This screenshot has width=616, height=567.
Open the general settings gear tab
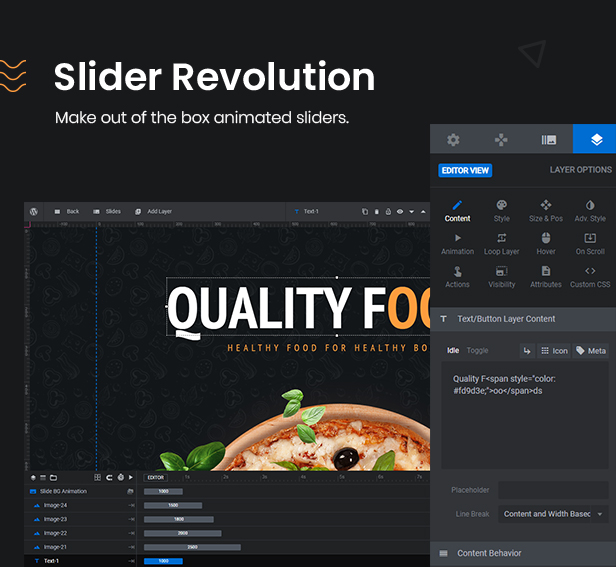click(453, 139)
